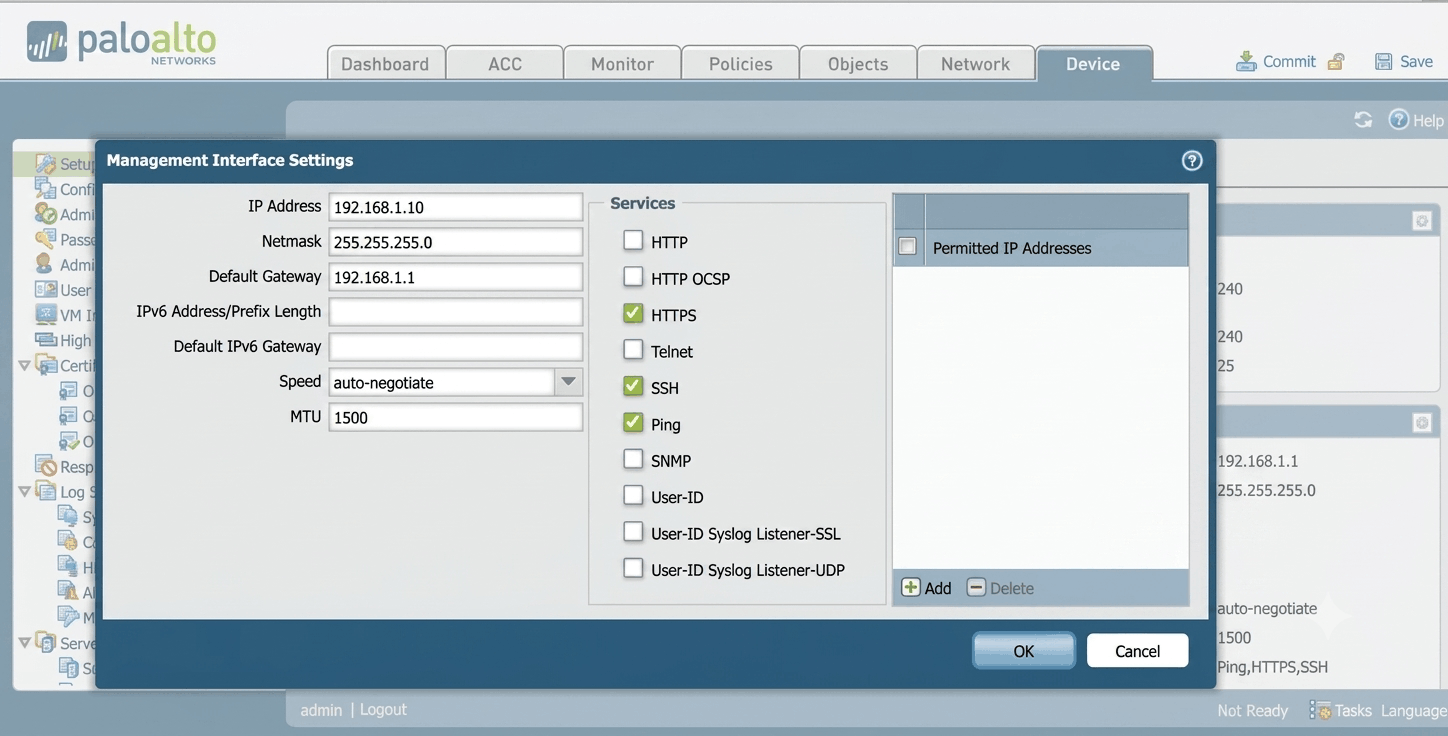
Task: Click the Config Audit icon in sidebar
Action: coord(46,188)
